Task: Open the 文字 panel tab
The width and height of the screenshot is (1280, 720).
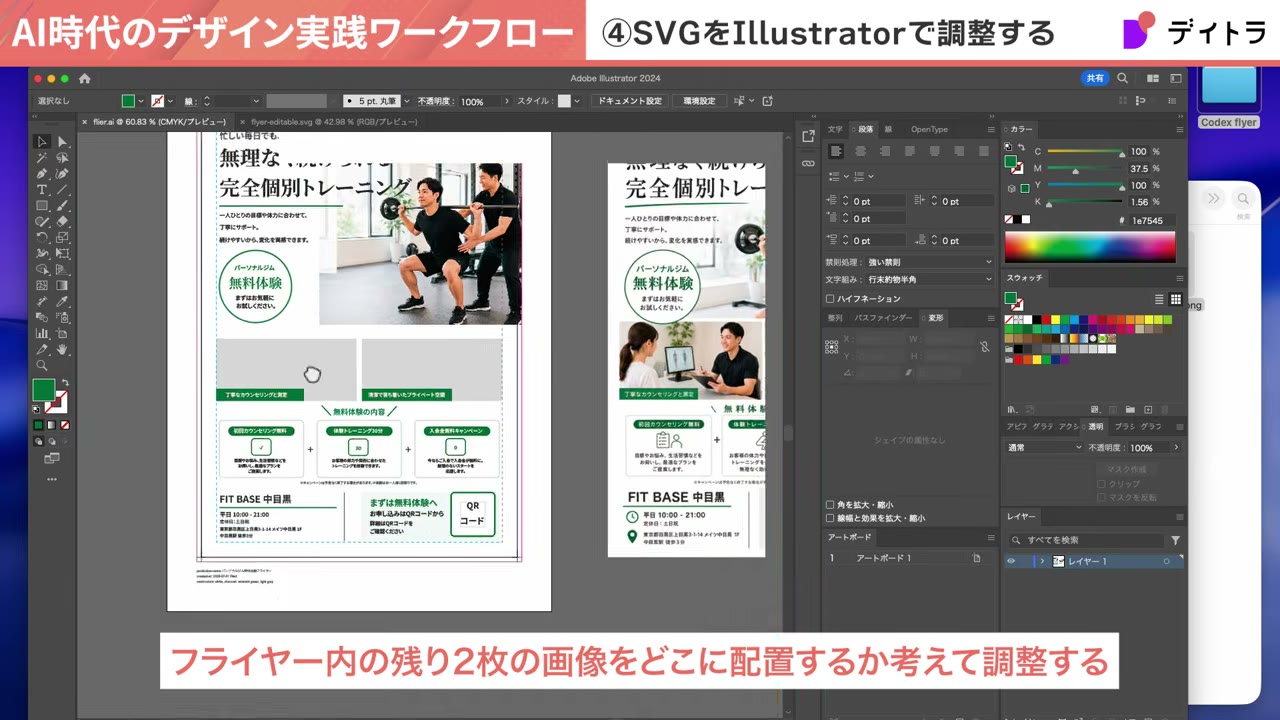Action: (x=835, y=129)
